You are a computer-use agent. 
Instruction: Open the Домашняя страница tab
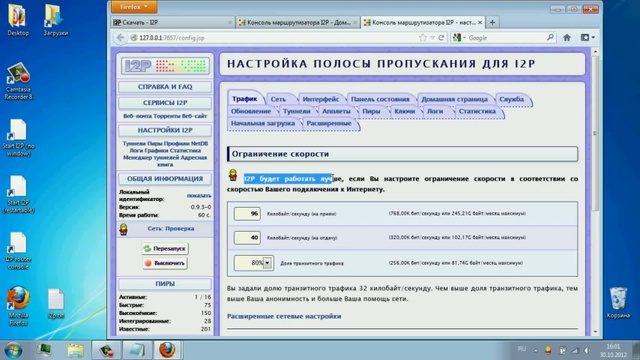coord(454,99)
